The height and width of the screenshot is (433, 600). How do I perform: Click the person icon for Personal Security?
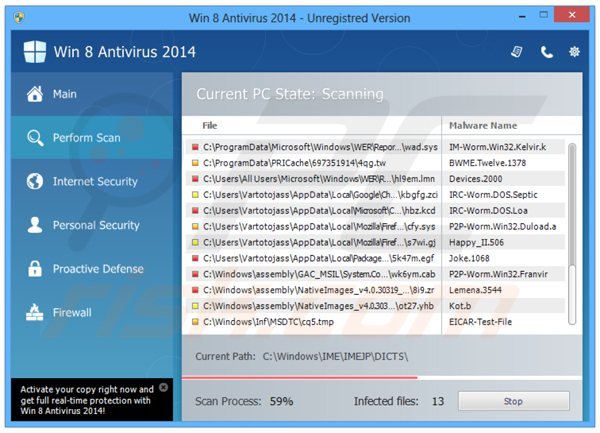[x=35, y=225]
